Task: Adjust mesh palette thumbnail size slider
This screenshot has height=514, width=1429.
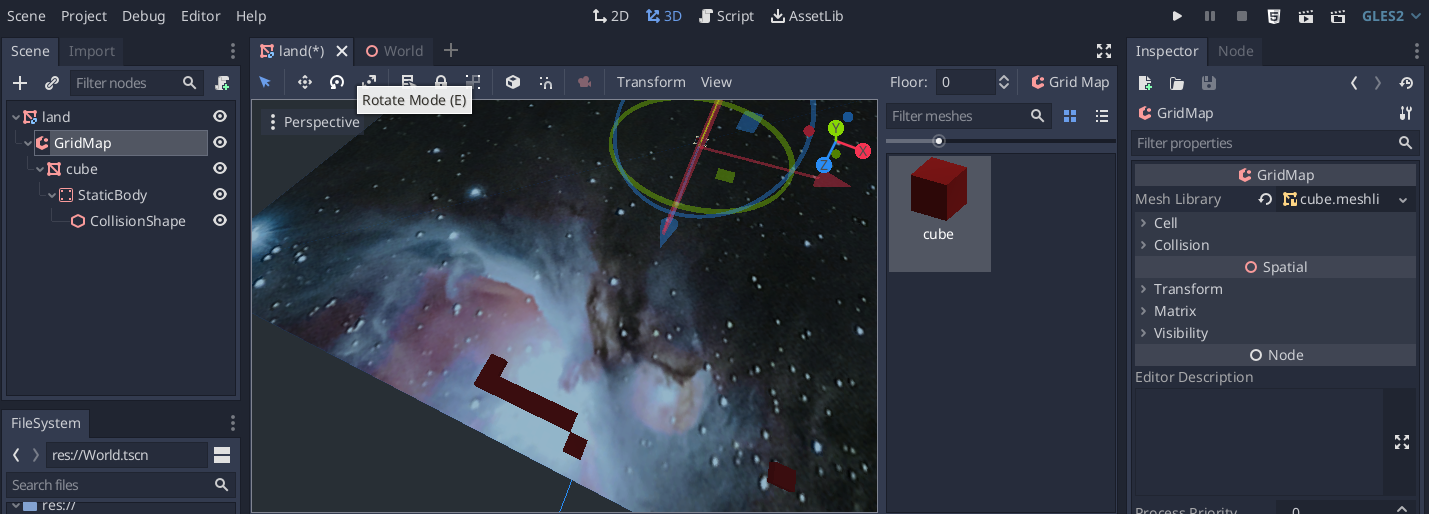Action: [x=938, y=141]
